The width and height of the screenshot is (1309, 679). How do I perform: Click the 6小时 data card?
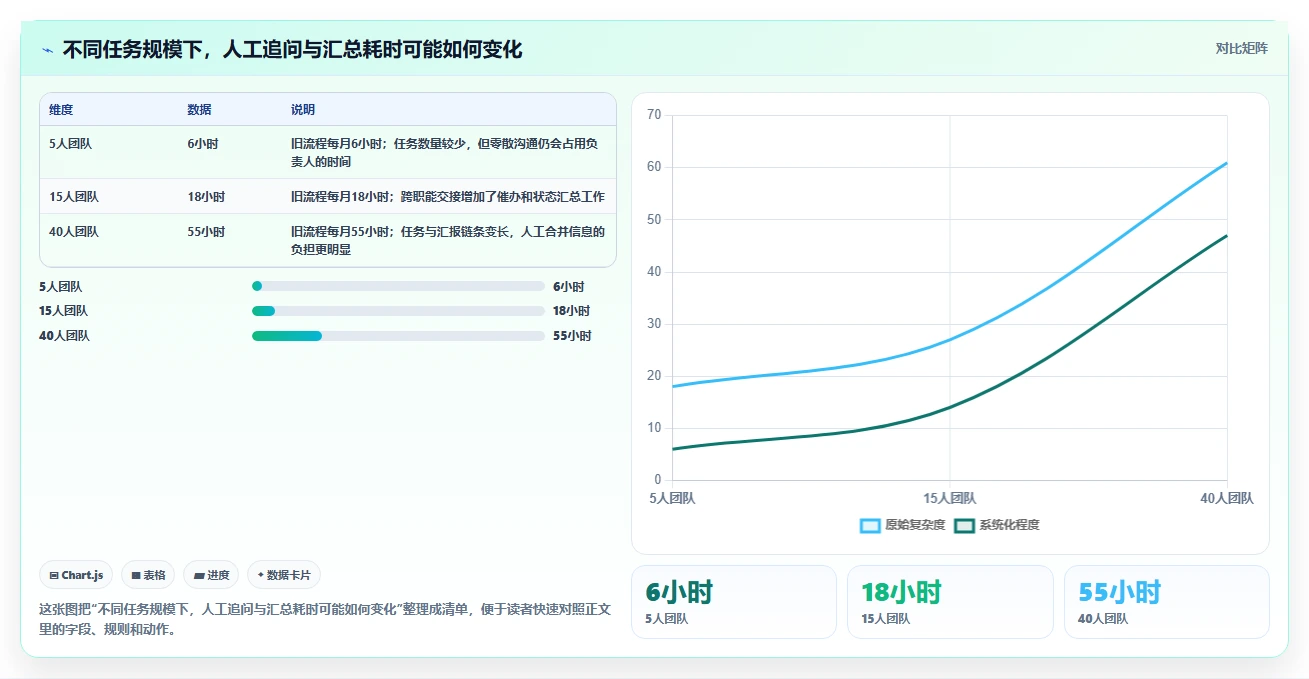click(734, 602)
